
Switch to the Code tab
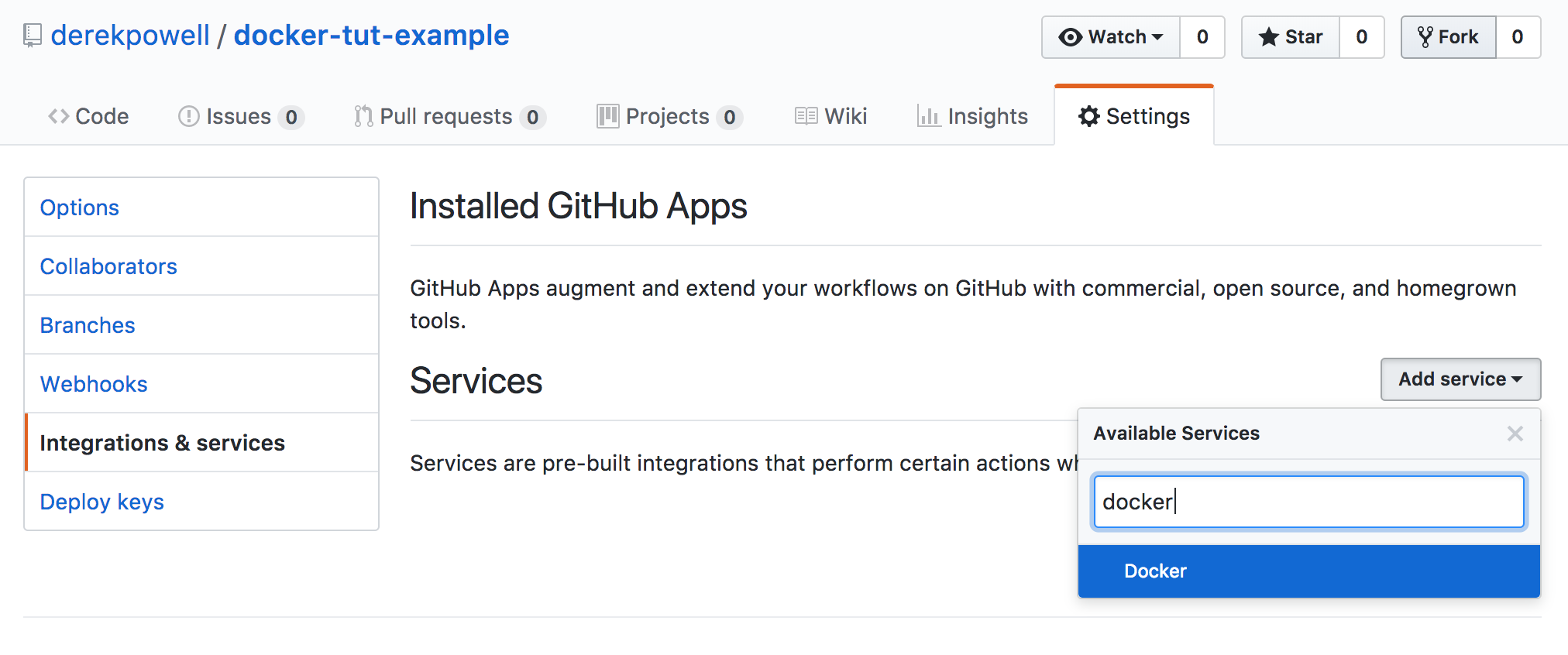[88, 116]
